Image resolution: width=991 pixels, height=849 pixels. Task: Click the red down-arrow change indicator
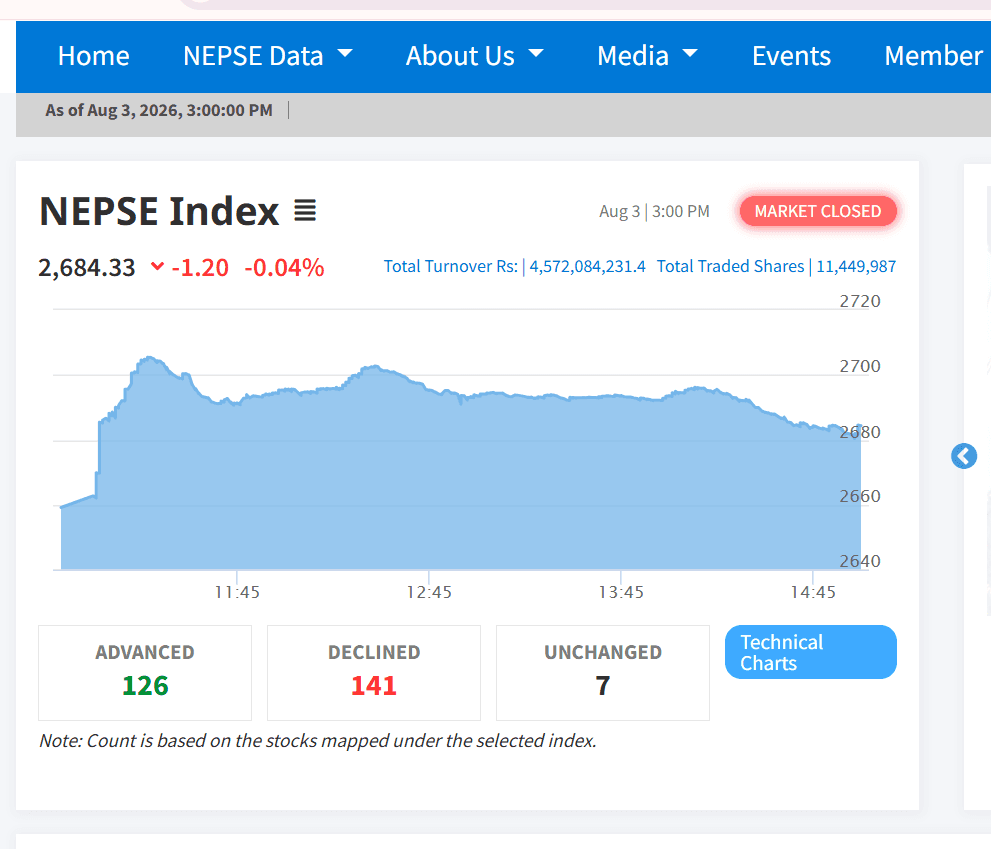coord(157,267)
